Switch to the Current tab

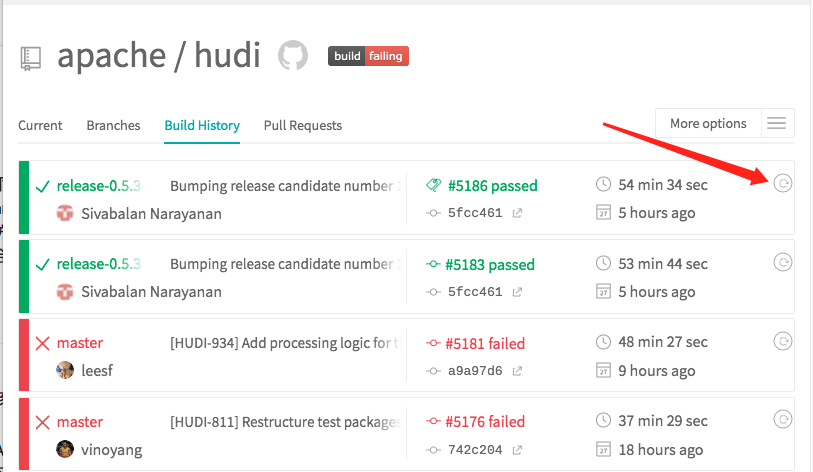click(x=40, y=126)
